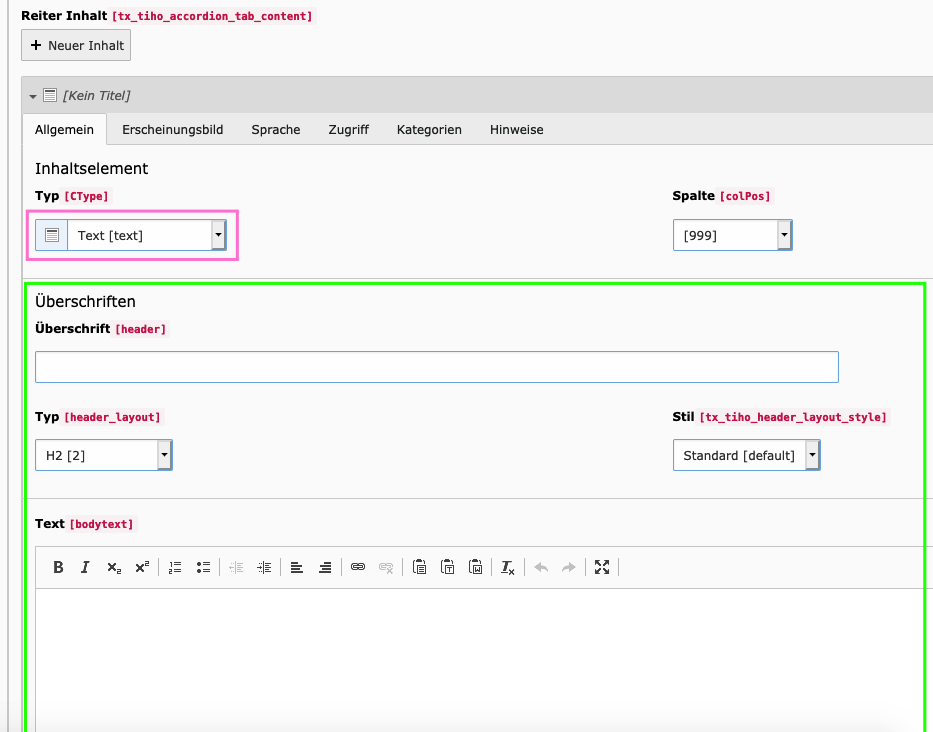Toggle bold formatting in text editor
The height and width of the screenshot is (732, 933).
pyautogui.click(x=58, y=567)
